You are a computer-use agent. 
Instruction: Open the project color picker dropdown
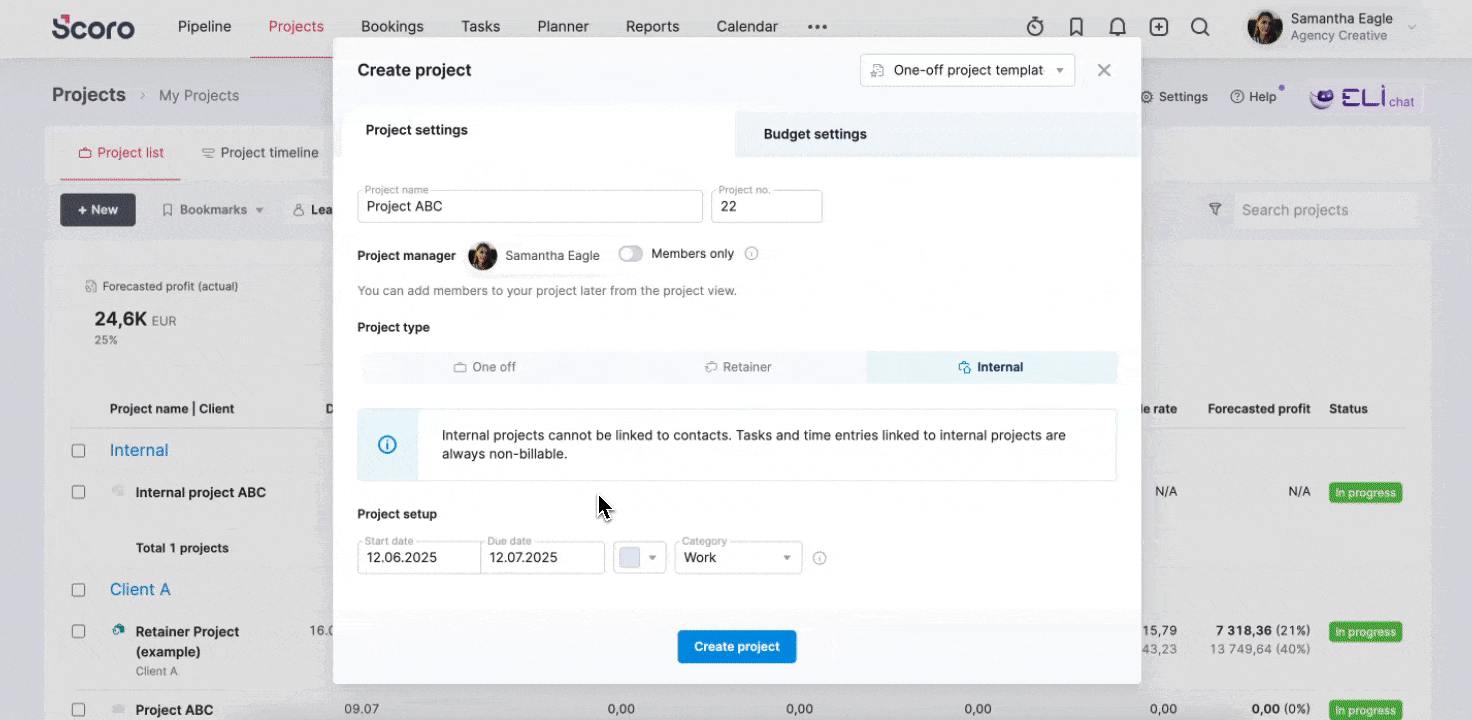click(x=639, y=557)
